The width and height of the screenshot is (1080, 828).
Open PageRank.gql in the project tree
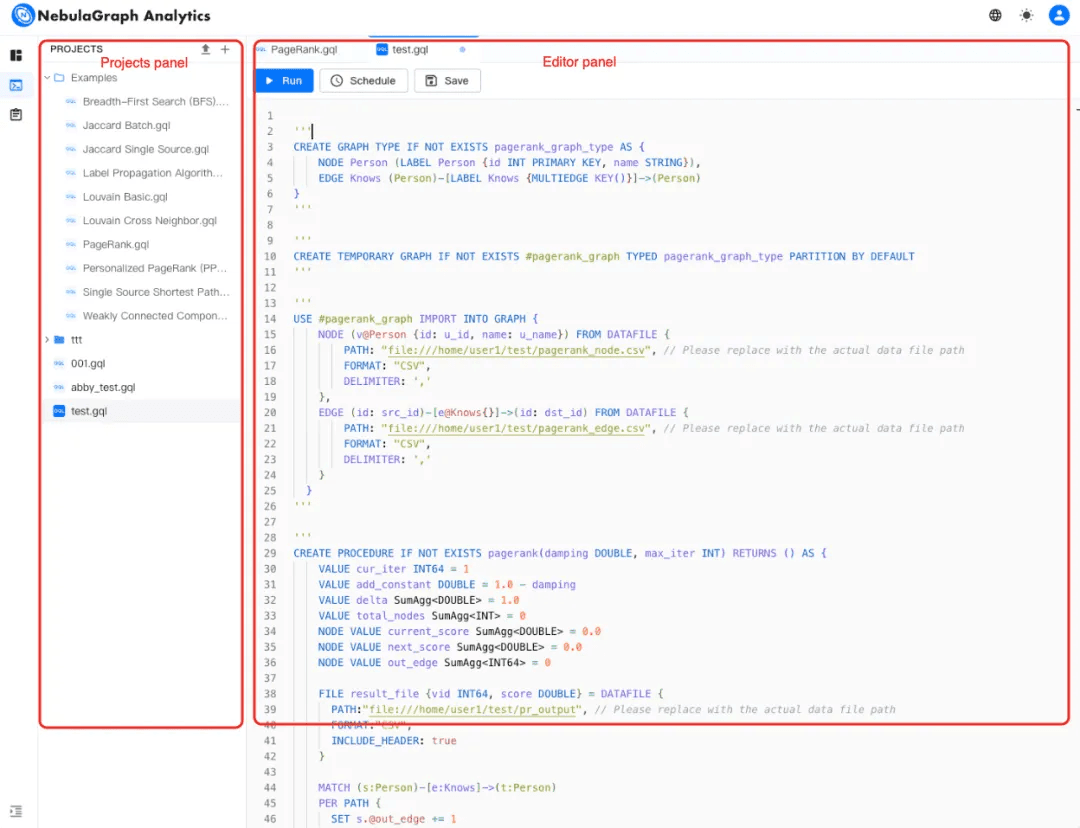pos(116,245)
